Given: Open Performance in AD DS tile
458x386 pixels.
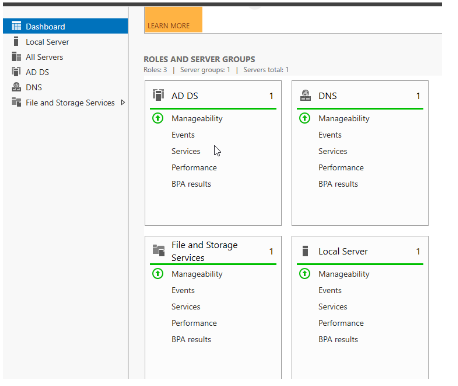Looking at the screenshot, I should 194,168.
